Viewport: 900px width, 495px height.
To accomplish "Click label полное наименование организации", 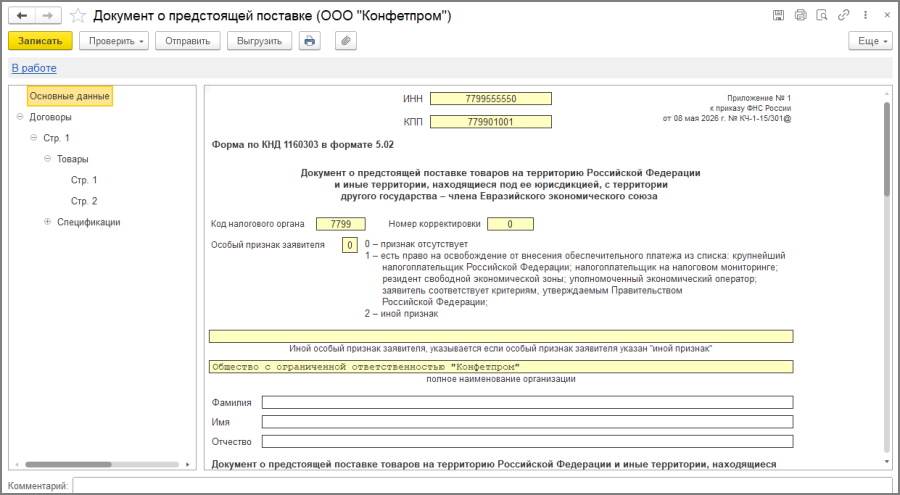I will click(x=501, y=379).
